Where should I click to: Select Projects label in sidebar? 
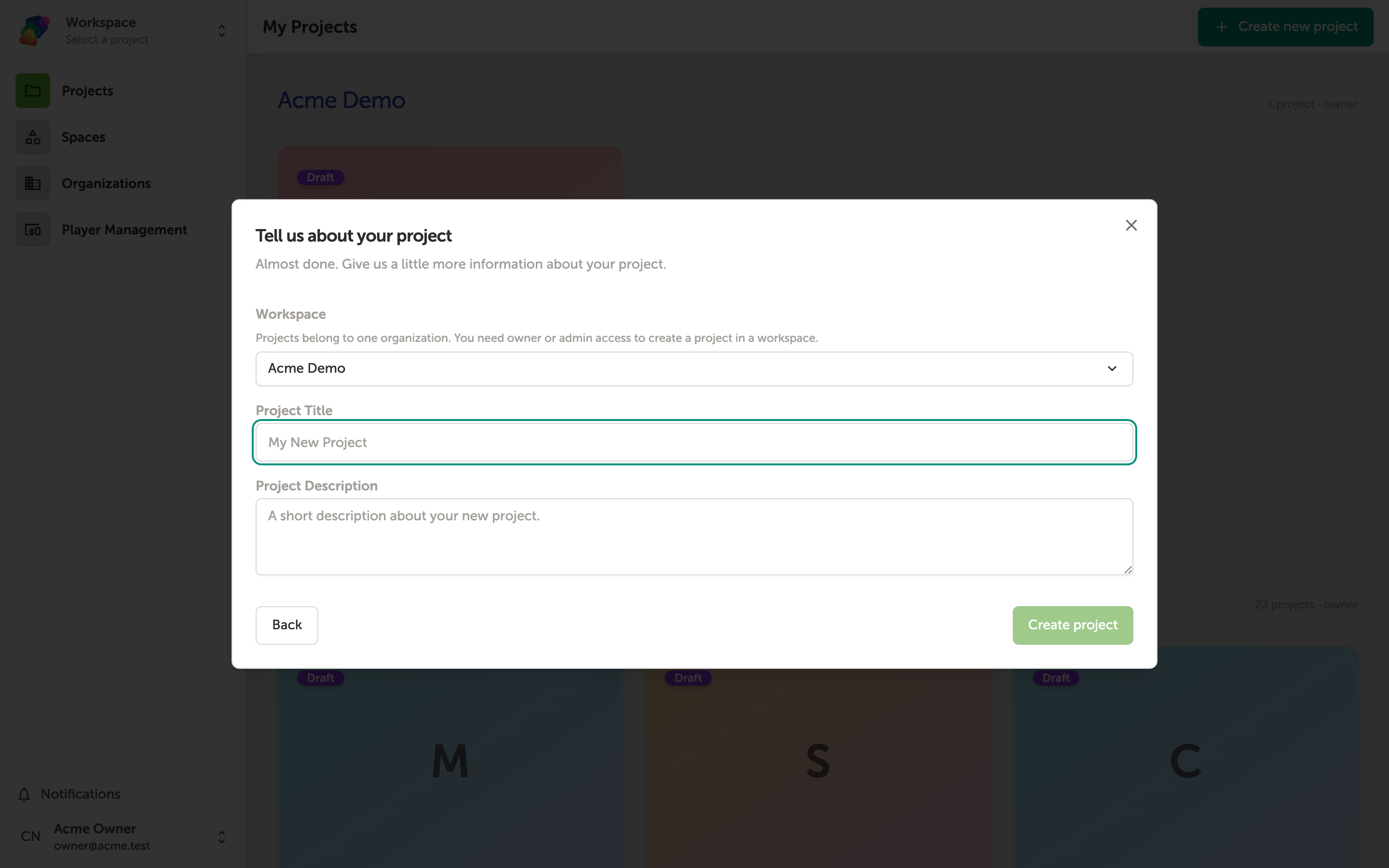tap(87, 91)
